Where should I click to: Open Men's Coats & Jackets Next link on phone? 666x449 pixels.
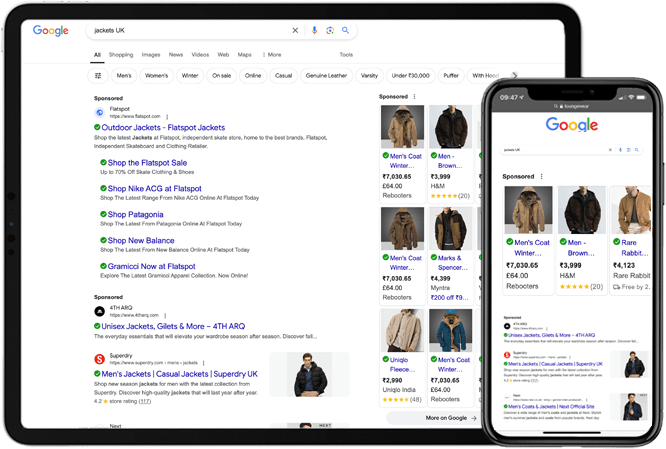point(551,407)
